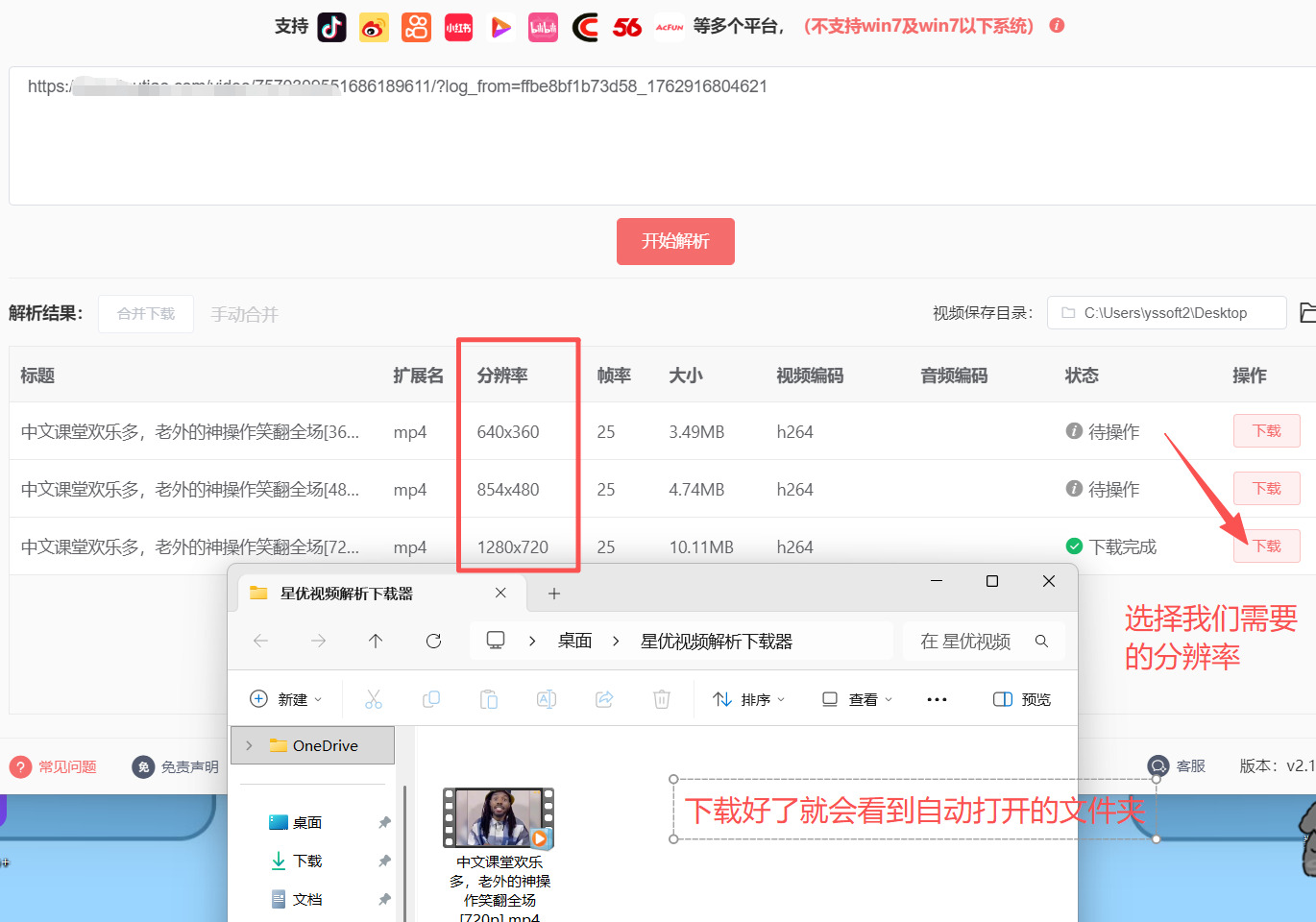
Task: Click the 下载完成 status text
Action: pos(1123,546)
